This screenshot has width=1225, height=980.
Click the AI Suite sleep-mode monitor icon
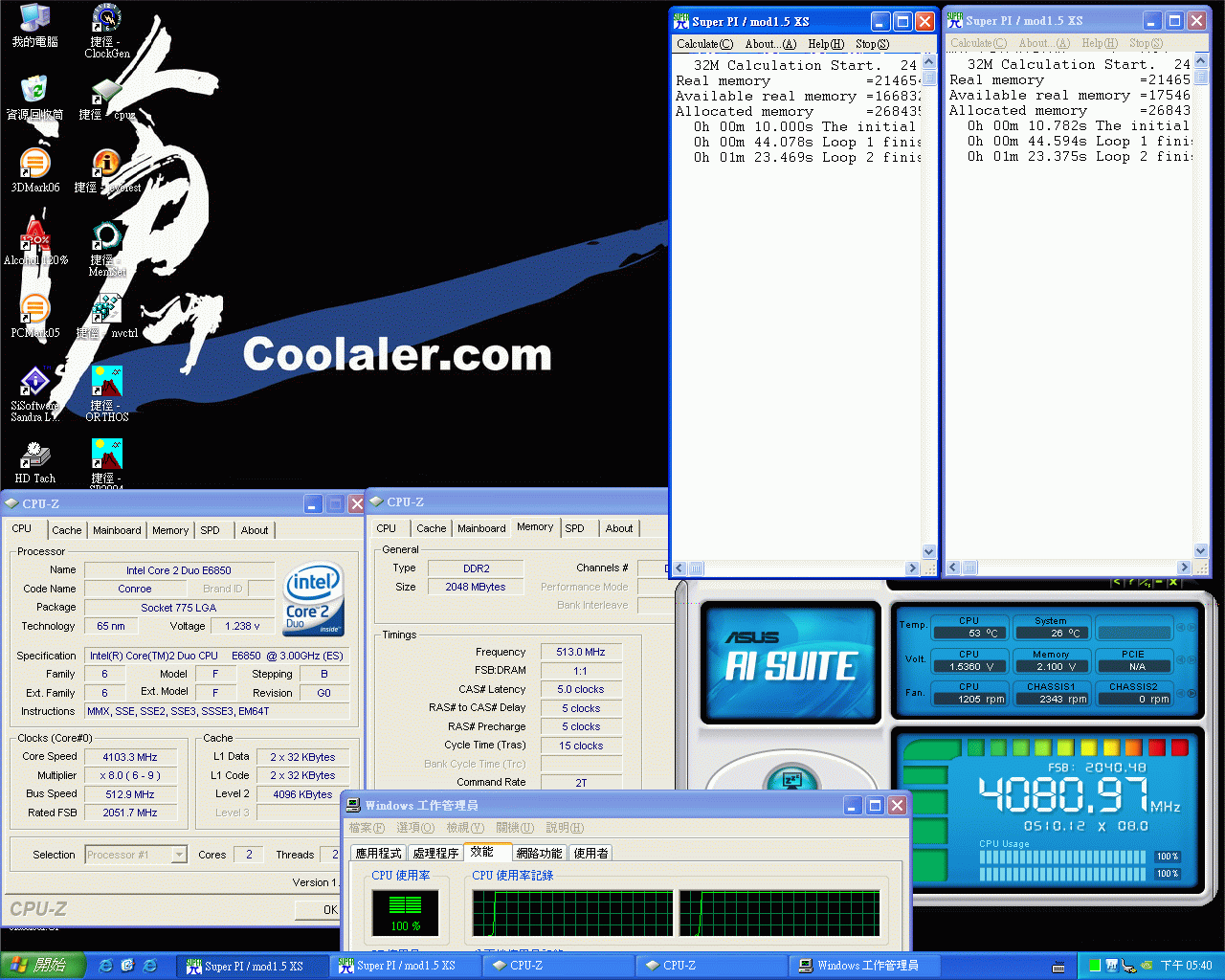(791, 780)
